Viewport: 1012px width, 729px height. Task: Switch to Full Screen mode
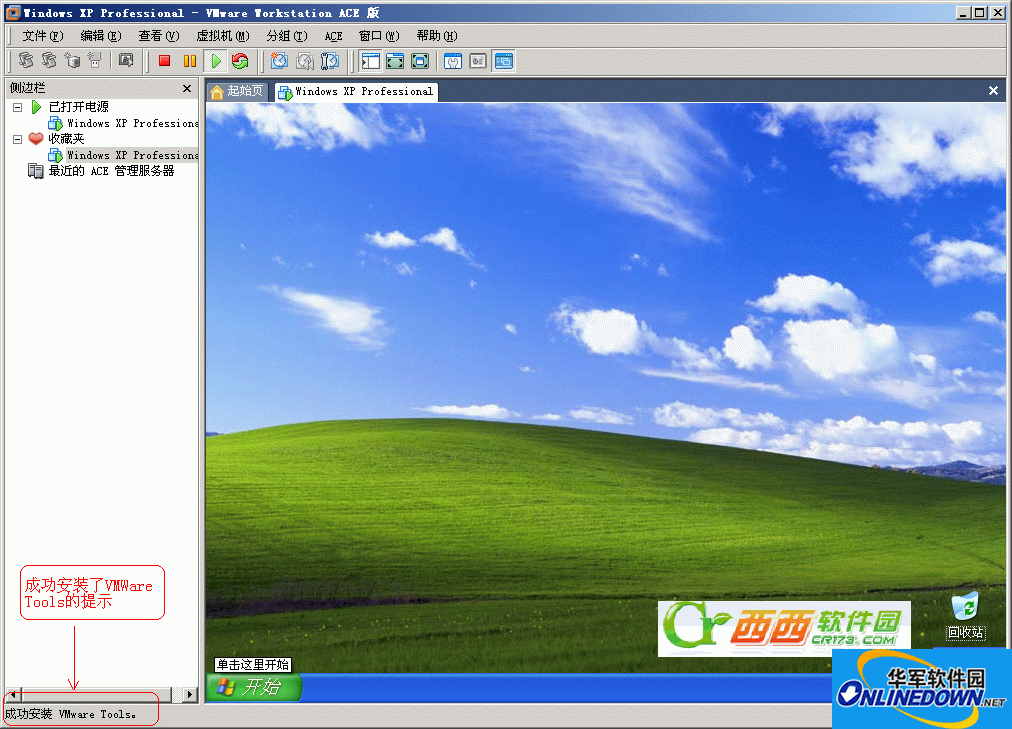click(420, 61)
